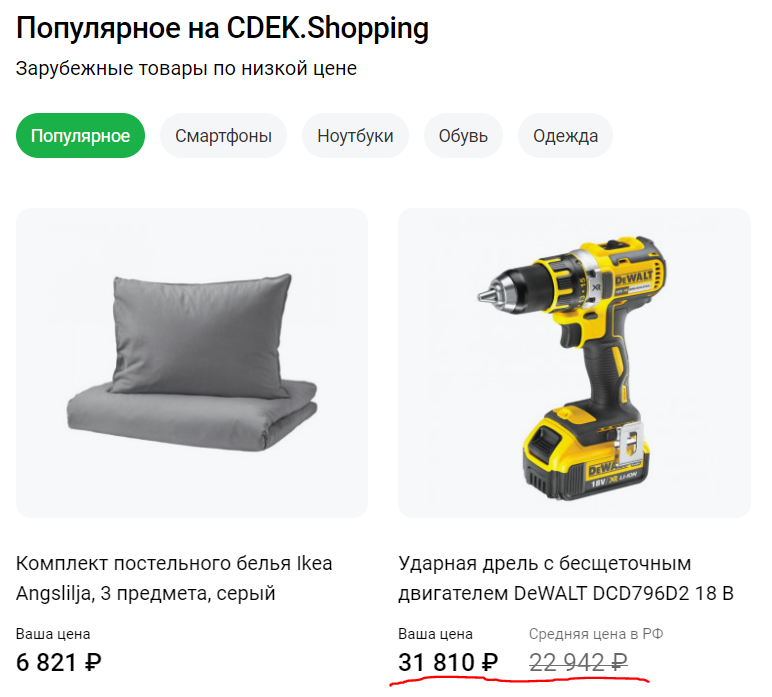Click the Ваша цена label under bedding
The height and width of the screenshot is (697, 772).
[x=53, y=634]
